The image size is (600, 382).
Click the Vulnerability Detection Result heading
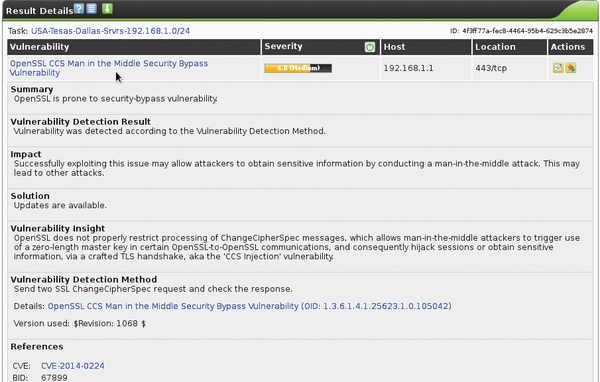tap(80, 122)
